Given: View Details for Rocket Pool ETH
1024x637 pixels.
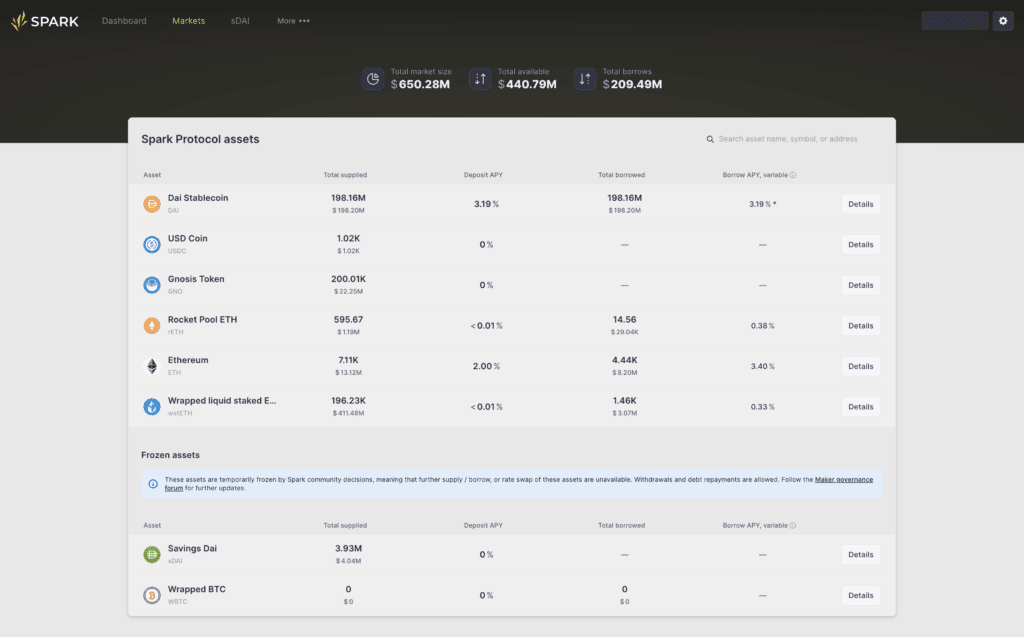Looking at the screenshot, I should pos(860,325).
